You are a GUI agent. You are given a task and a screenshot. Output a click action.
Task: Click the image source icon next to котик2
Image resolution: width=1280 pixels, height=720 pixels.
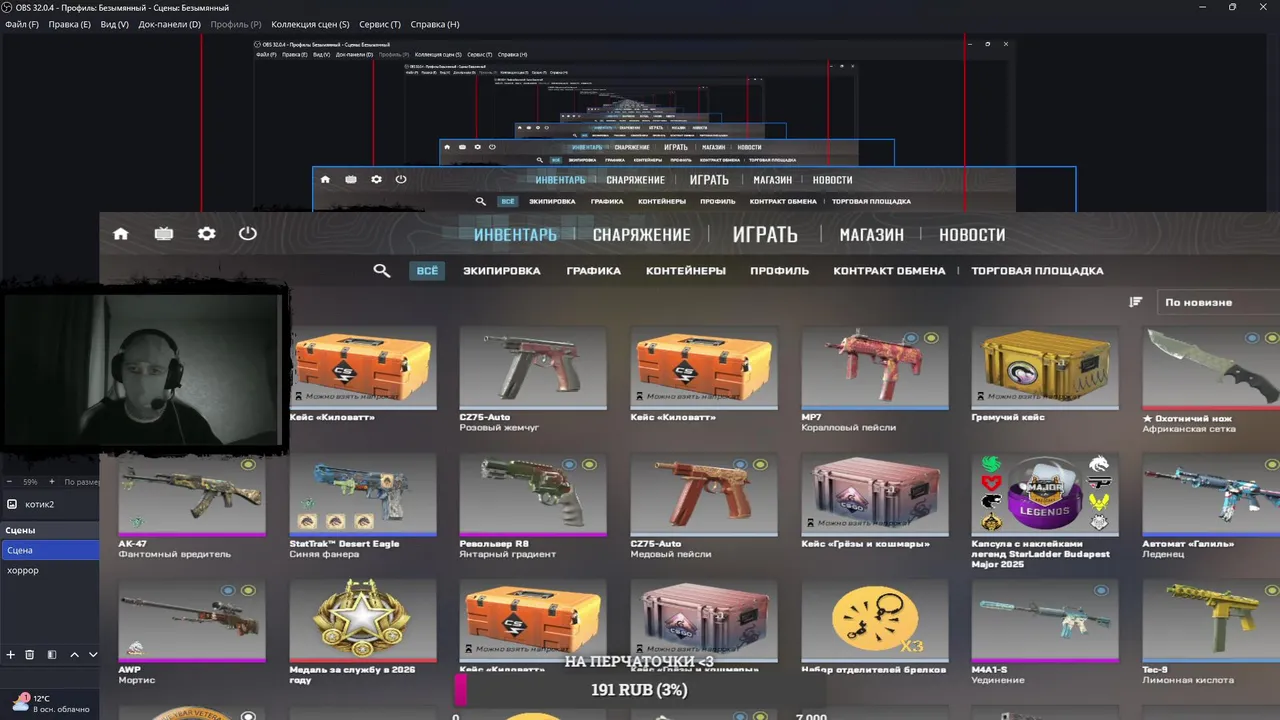click(x=12, y=504)
